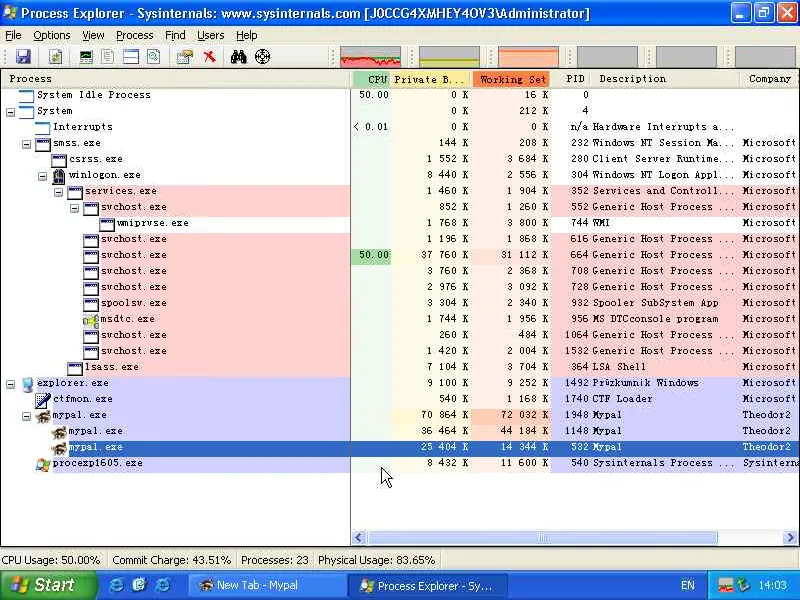
Task: Click the taskbar clock showing 14:03
Action: click(x=772, y=585)
